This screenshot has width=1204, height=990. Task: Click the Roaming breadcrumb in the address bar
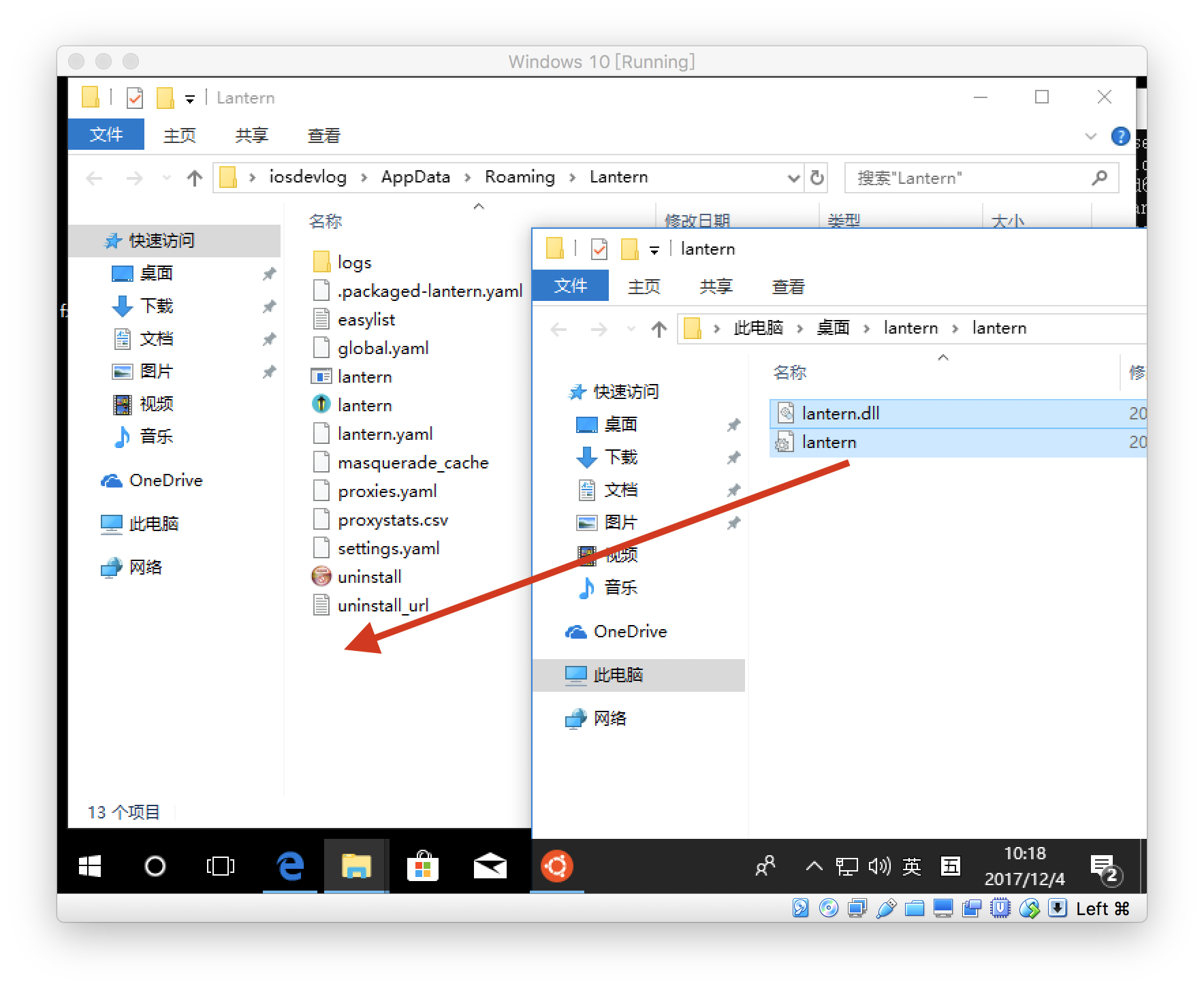(520, 177)
